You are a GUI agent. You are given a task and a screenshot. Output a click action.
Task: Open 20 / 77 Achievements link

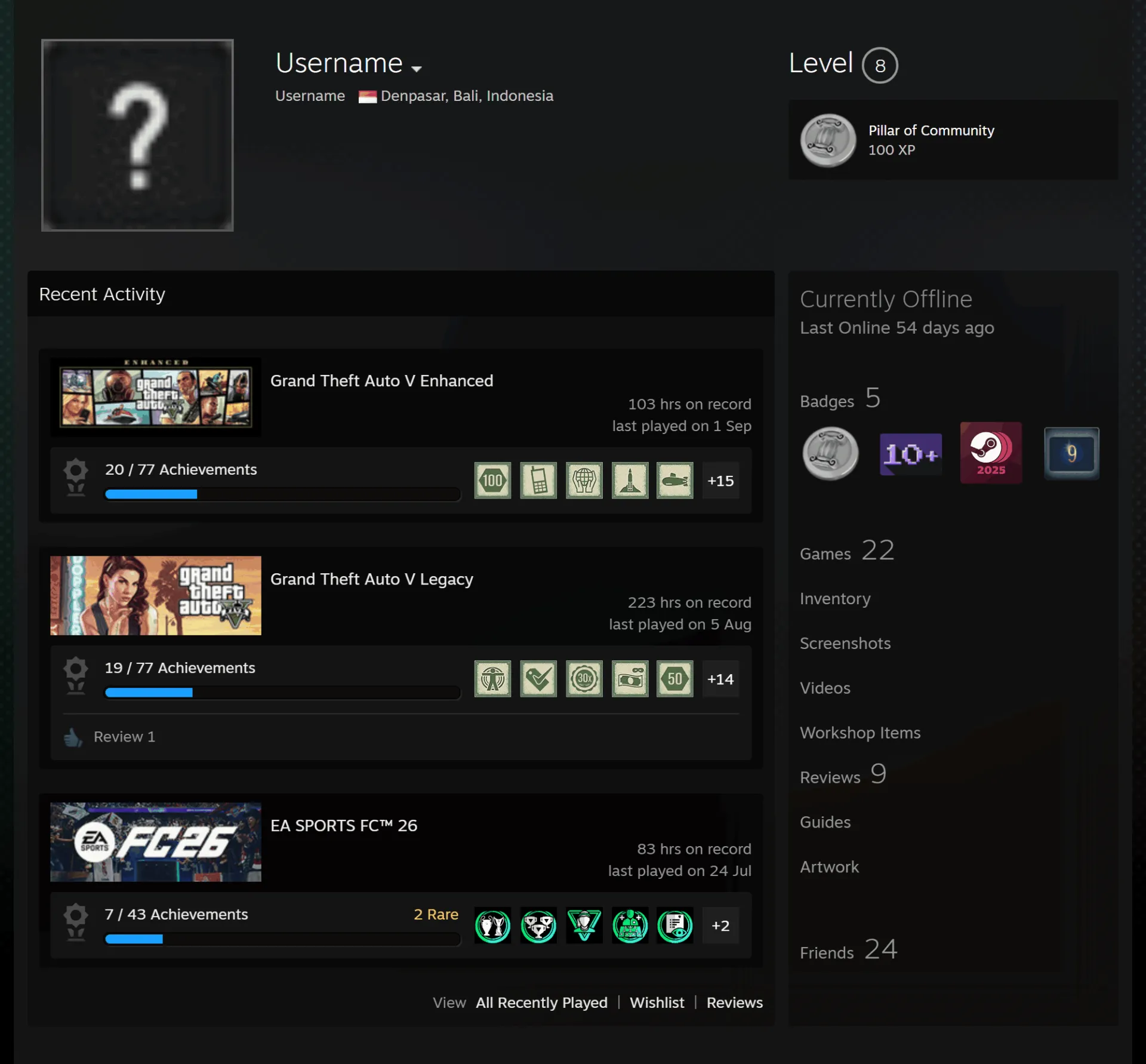click(181, 469)
